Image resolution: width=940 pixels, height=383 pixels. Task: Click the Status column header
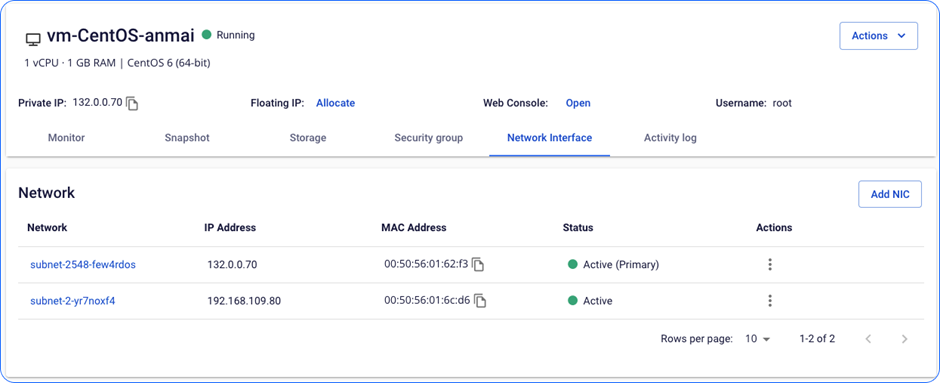pos(578,228)
